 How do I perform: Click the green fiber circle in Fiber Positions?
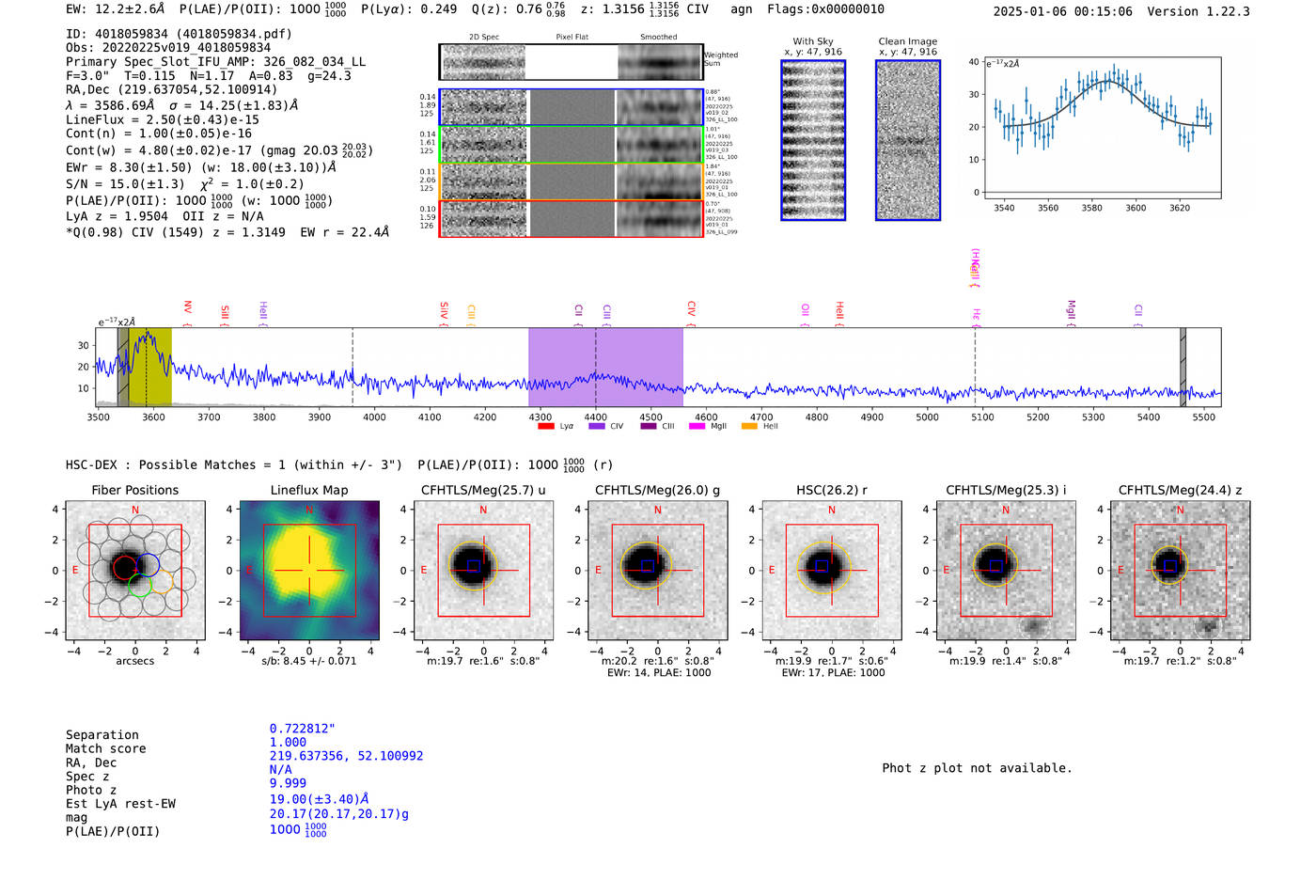[x=139, y=586]
